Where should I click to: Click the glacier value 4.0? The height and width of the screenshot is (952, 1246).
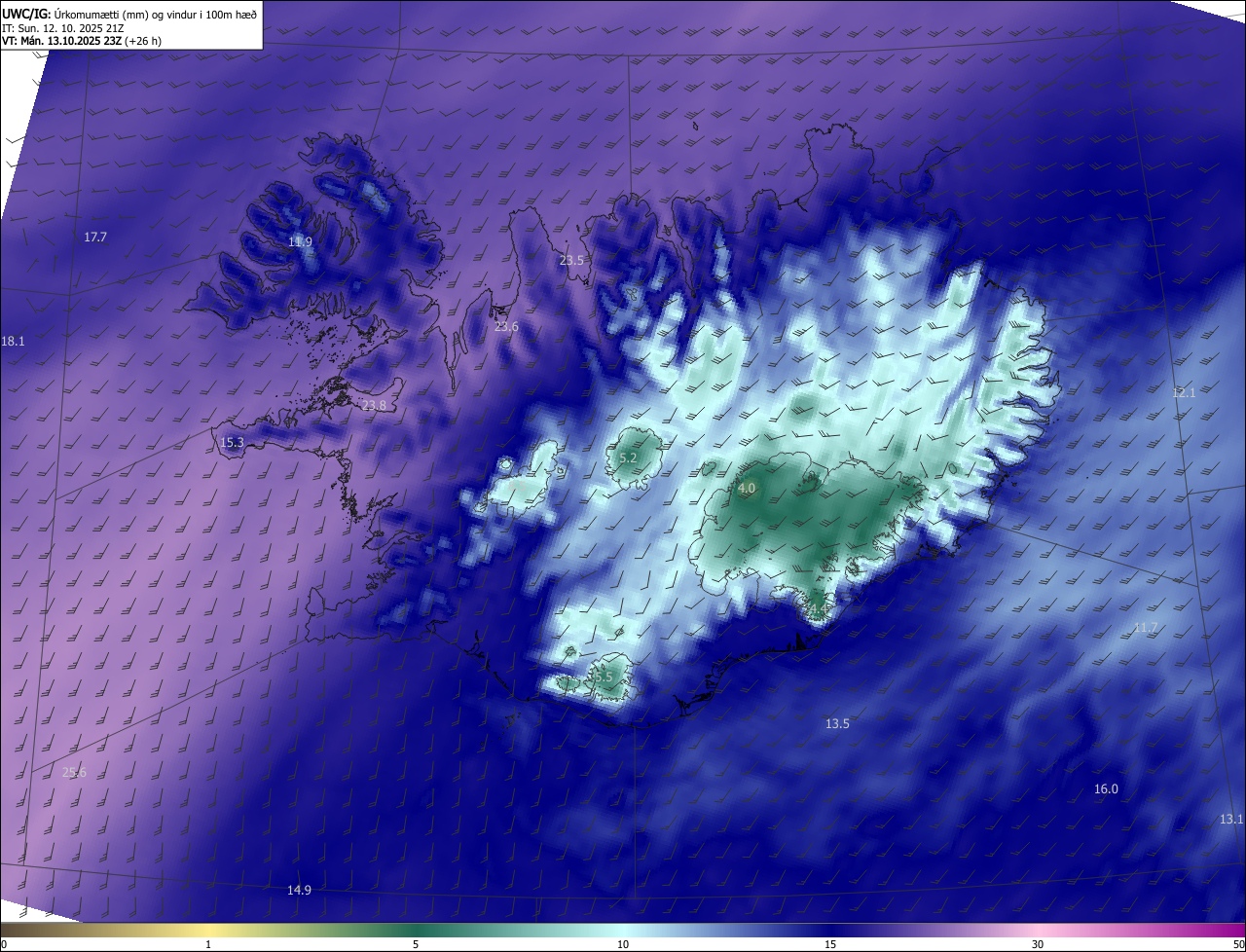point(747,488)
